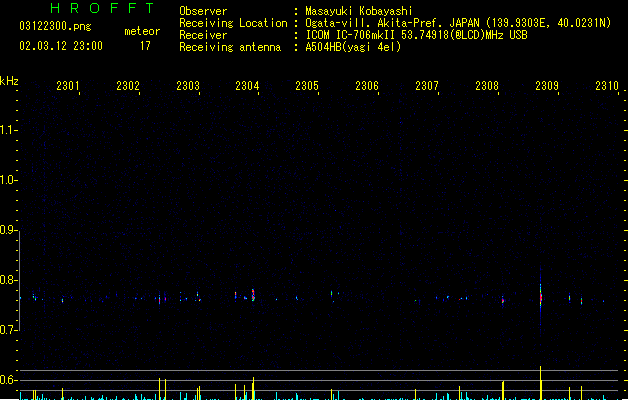
Task: Click the 2304 time axis marker
Action: point(247,86)
